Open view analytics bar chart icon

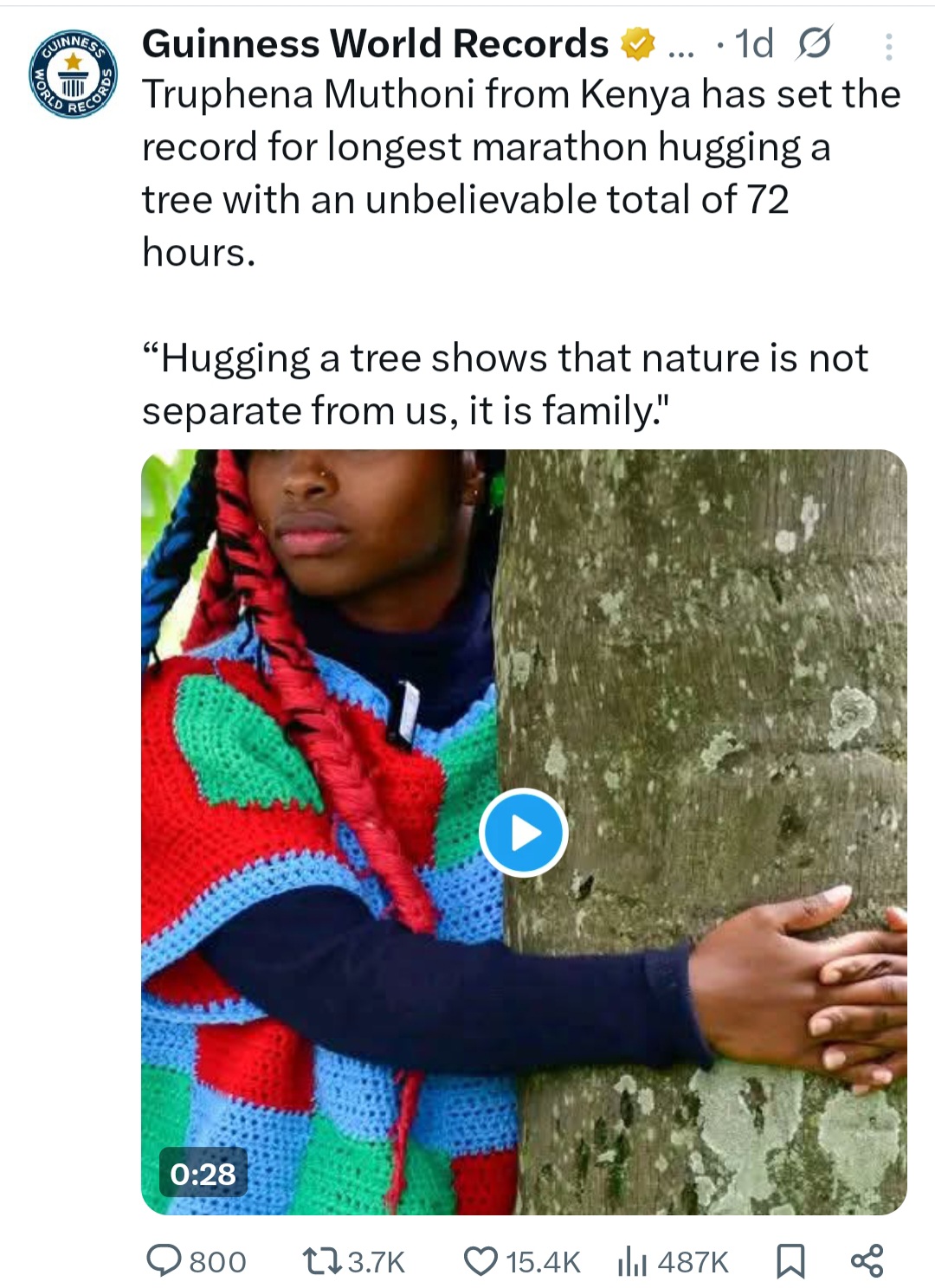(632, 1262)
